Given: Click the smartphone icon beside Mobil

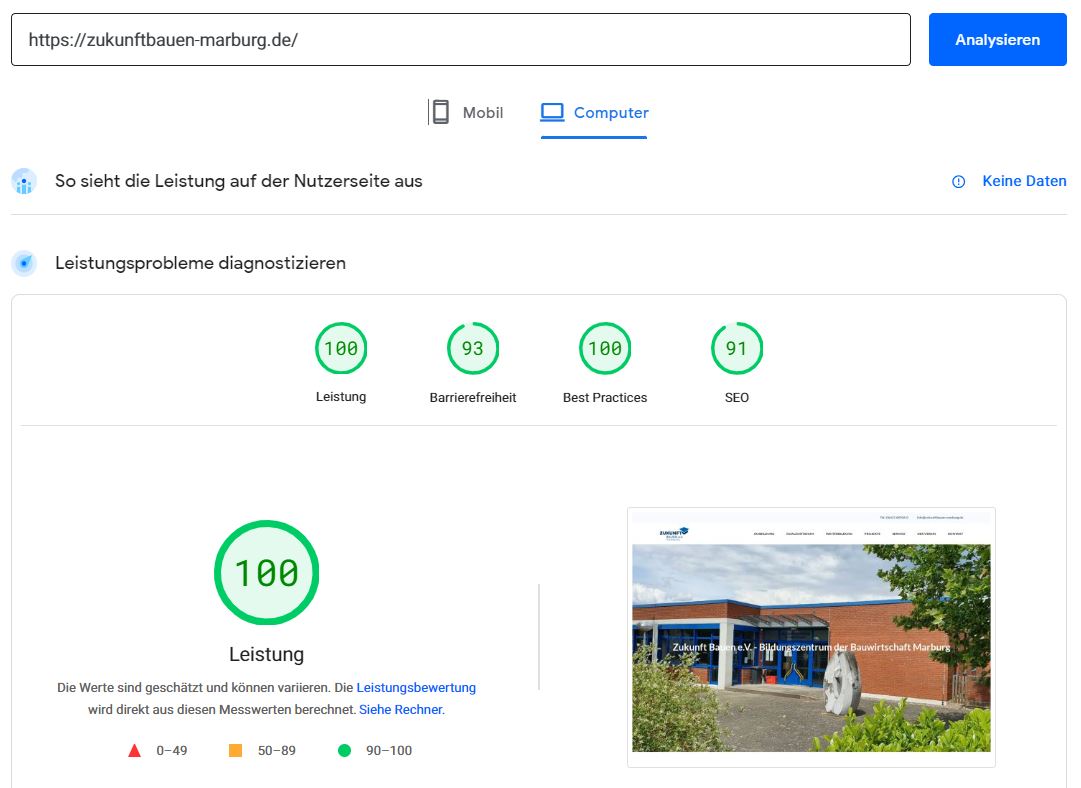Looking at the screenshot, I should 439,112.
